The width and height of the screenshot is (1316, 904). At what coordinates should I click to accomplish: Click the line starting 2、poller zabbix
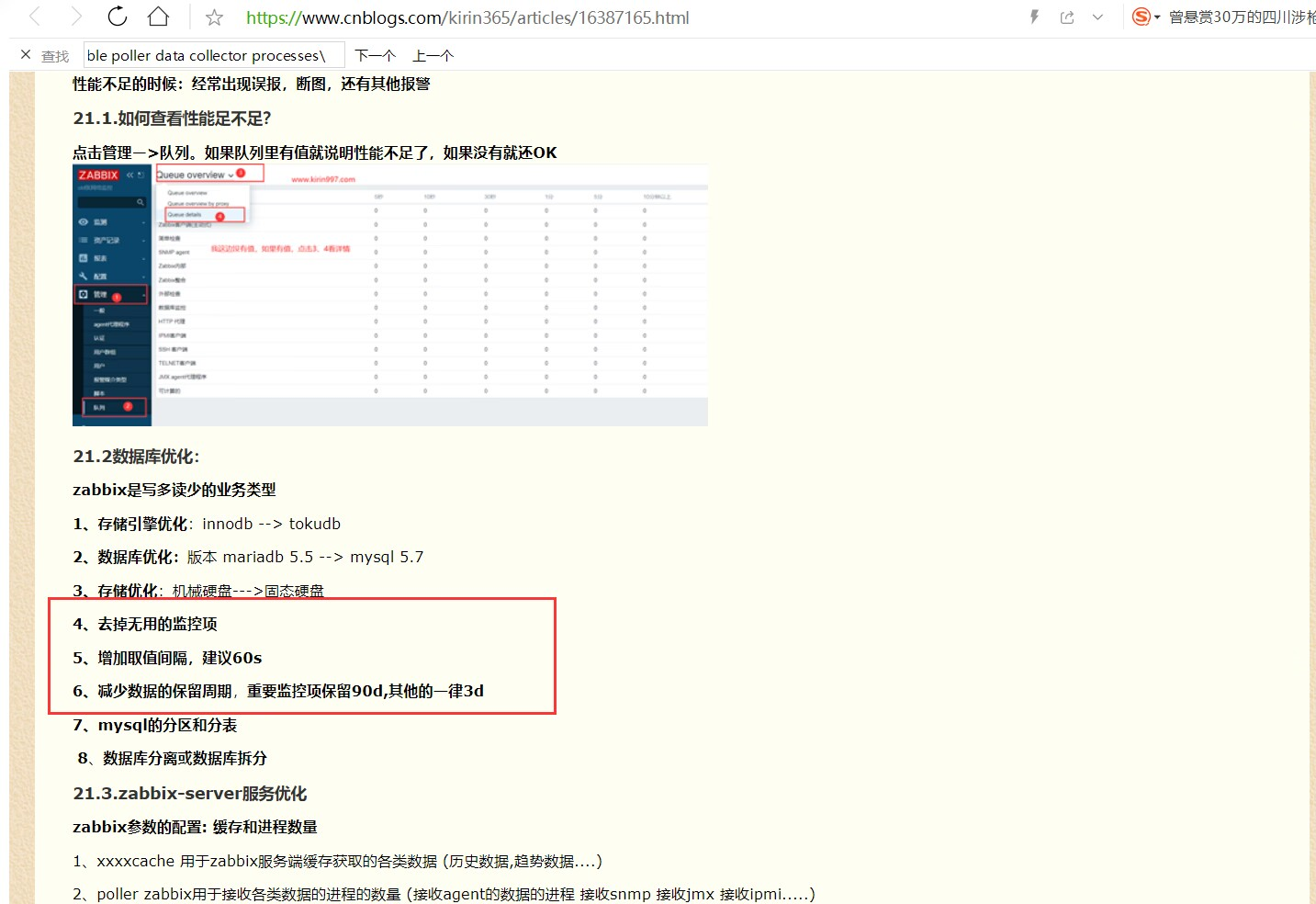(444, 894)
